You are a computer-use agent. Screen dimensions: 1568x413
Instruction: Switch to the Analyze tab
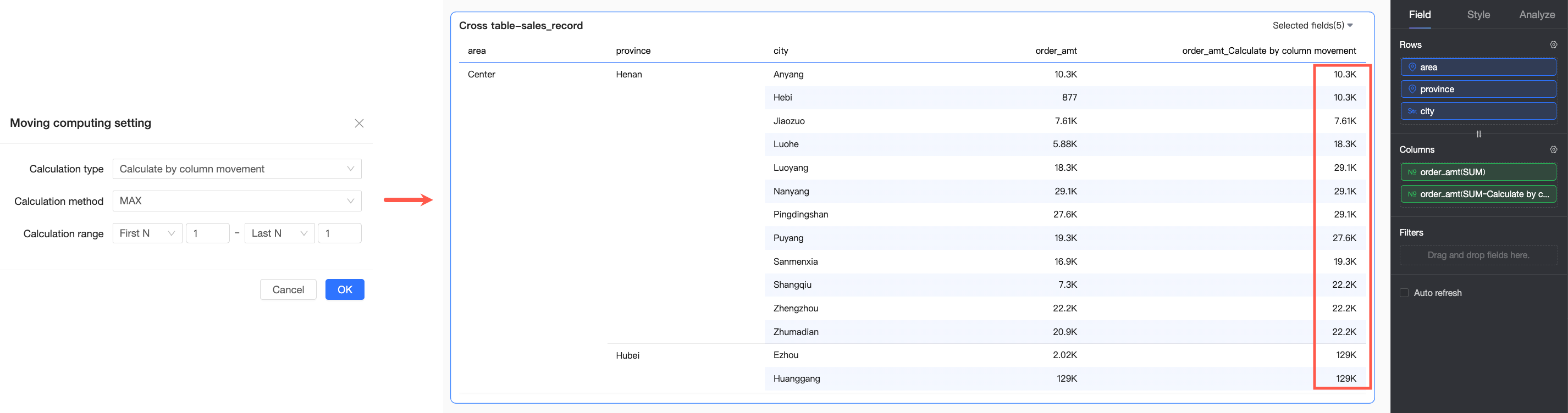[x=1536, y=15]
